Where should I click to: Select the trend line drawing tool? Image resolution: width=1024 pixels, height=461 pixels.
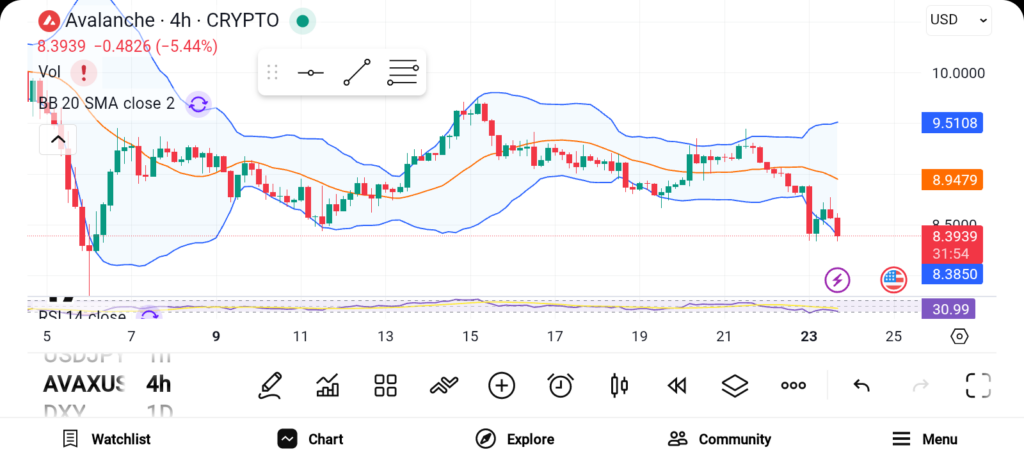pos(356,73)
